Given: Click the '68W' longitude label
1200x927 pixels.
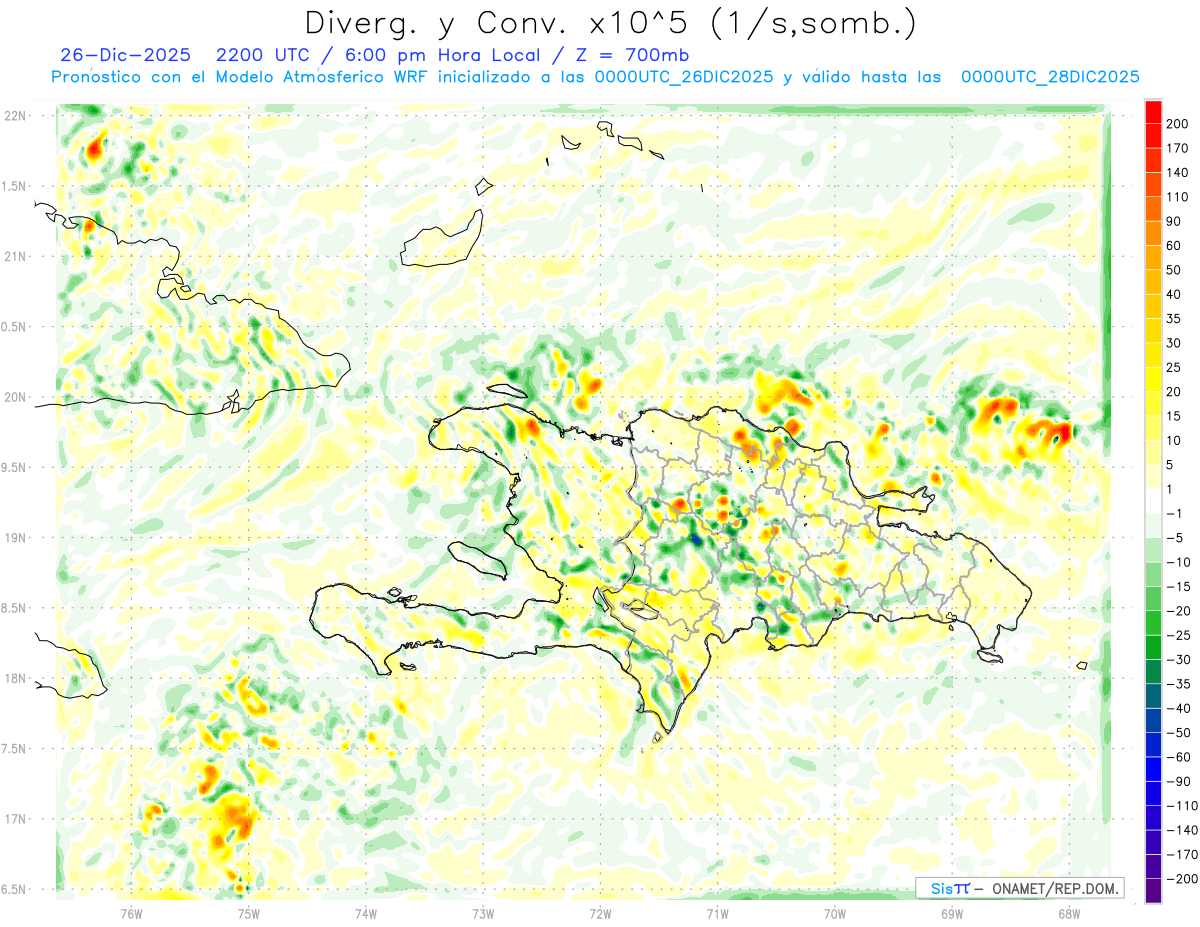Looking at the screenshot, I should 1069,914.
